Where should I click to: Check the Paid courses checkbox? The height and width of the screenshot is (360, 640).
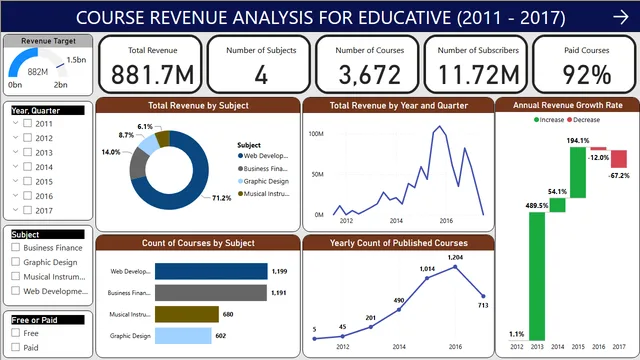point(16,347)
